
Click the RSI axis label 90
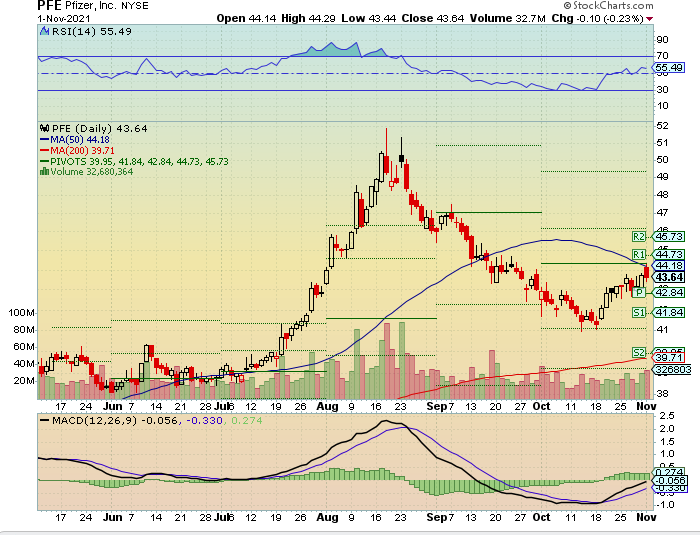pos(662,40)
